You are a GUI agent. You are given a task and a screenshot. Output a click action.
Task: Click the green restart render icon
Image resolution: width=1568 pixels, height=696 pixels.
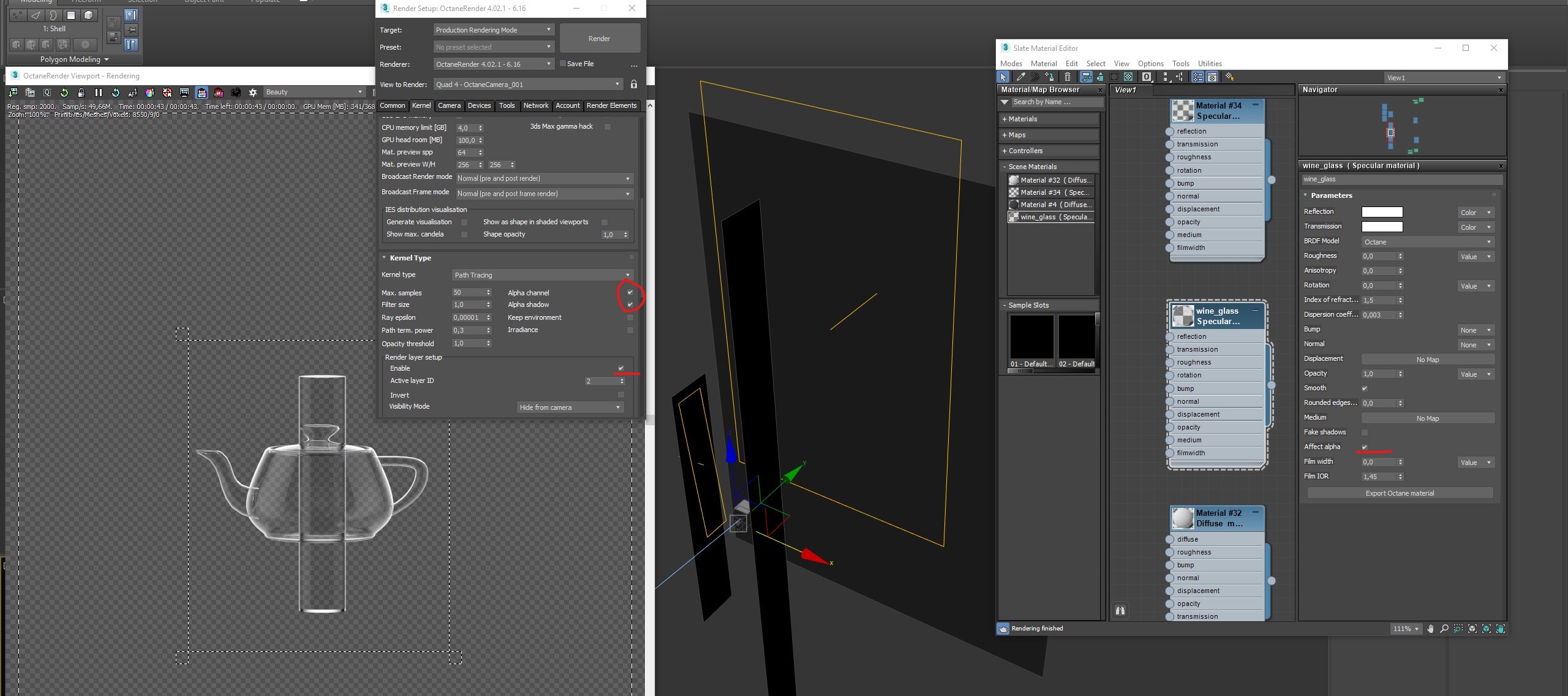point(64,93)
